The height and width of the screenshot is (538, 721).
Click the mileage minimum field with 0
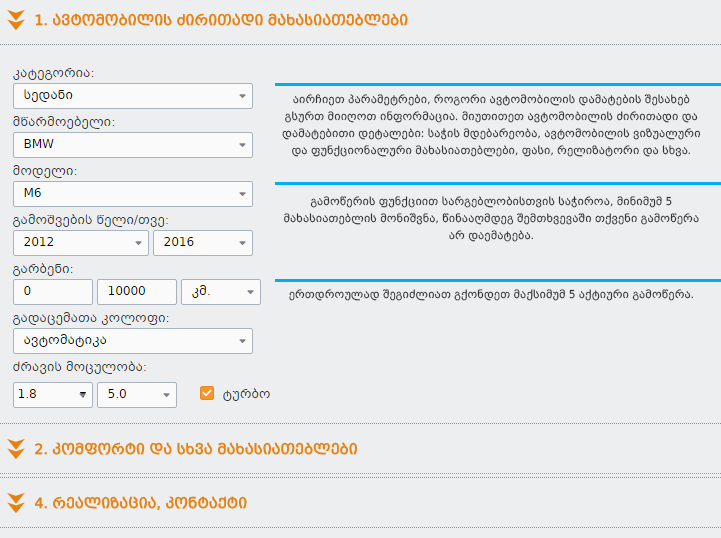point(53,292)
